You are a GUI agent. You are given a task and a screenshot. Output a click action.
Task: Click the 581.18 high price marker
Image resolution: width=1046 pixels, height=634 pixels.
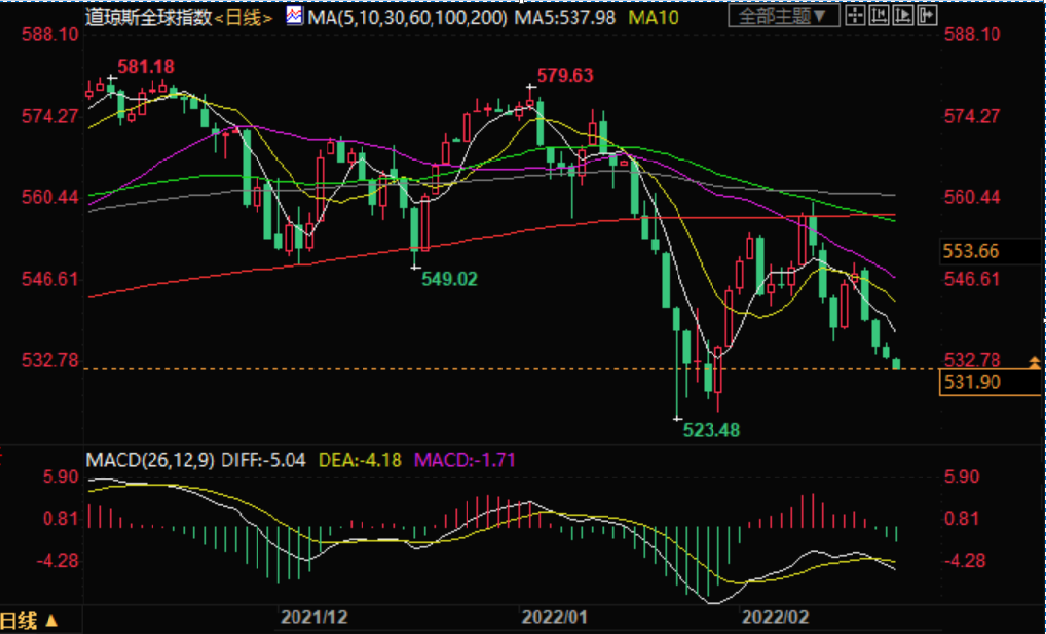[146, 67]
